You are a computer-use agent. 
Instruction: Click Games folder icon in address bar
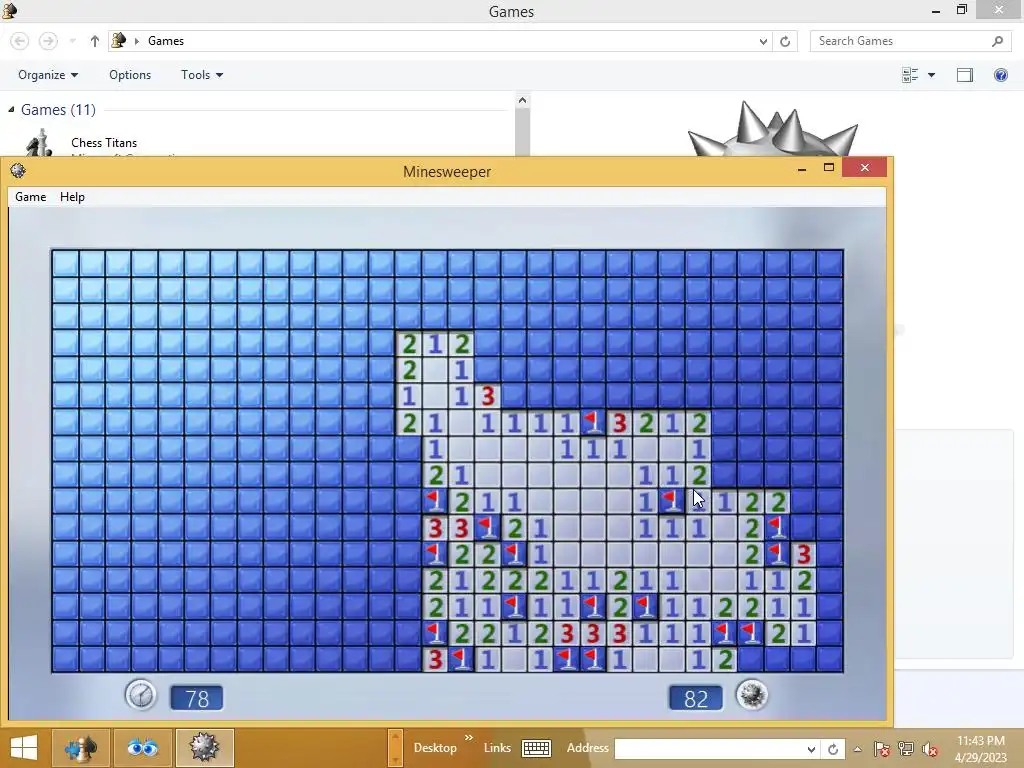point(118,41)
